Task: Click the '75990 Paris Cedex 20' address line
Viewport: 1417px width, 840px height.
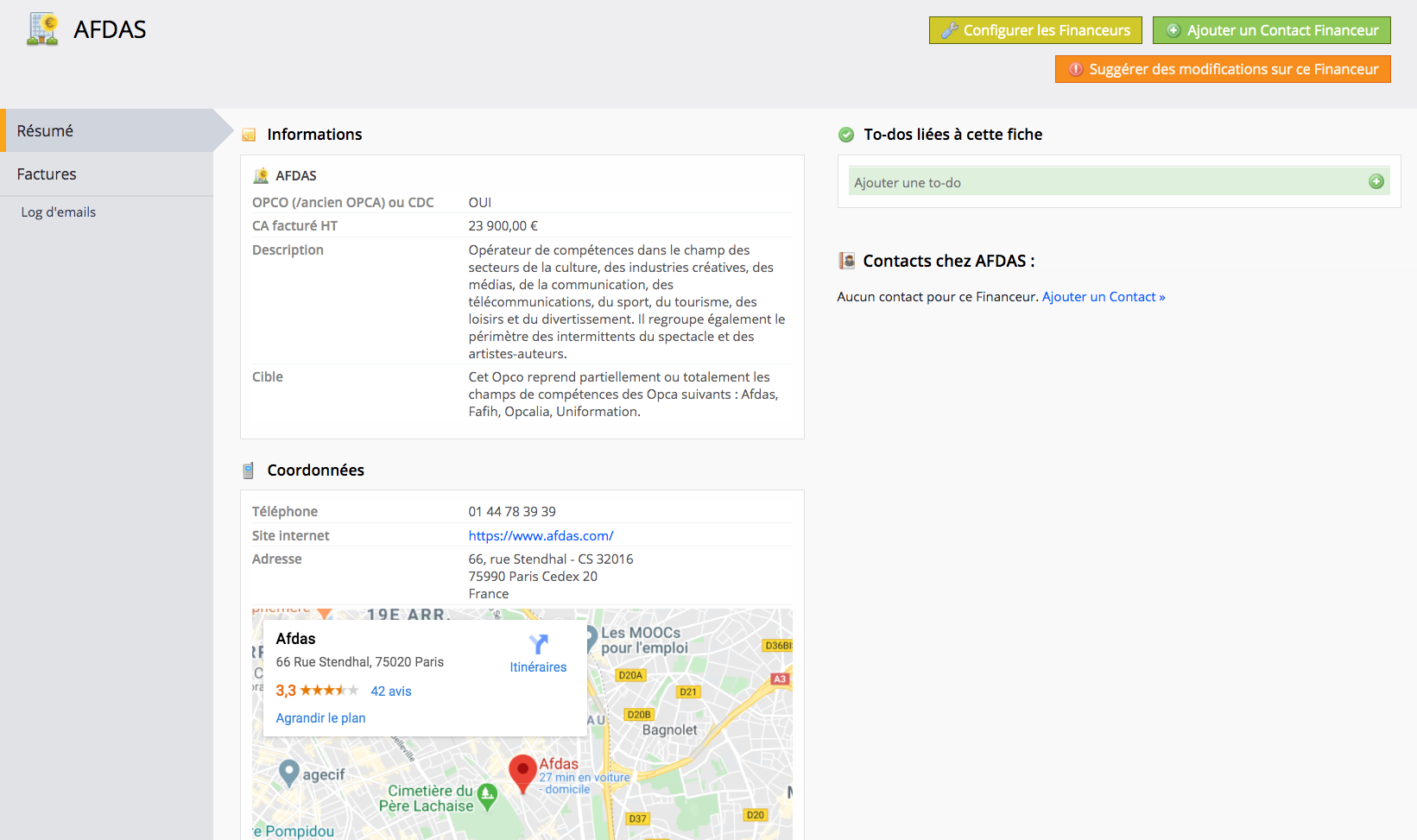Action: pos(533,577)
